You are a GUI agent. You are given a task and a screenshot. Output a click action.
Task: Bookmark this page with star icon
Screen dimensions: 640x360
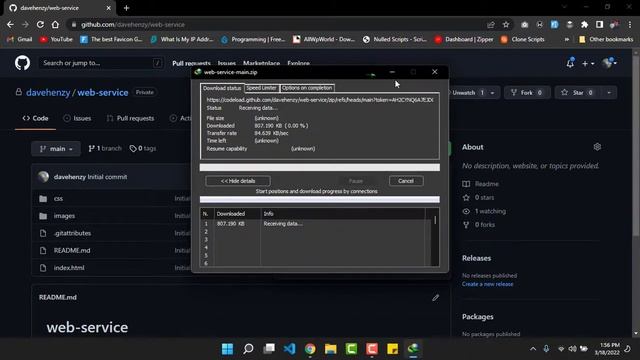tap(506, 24)
